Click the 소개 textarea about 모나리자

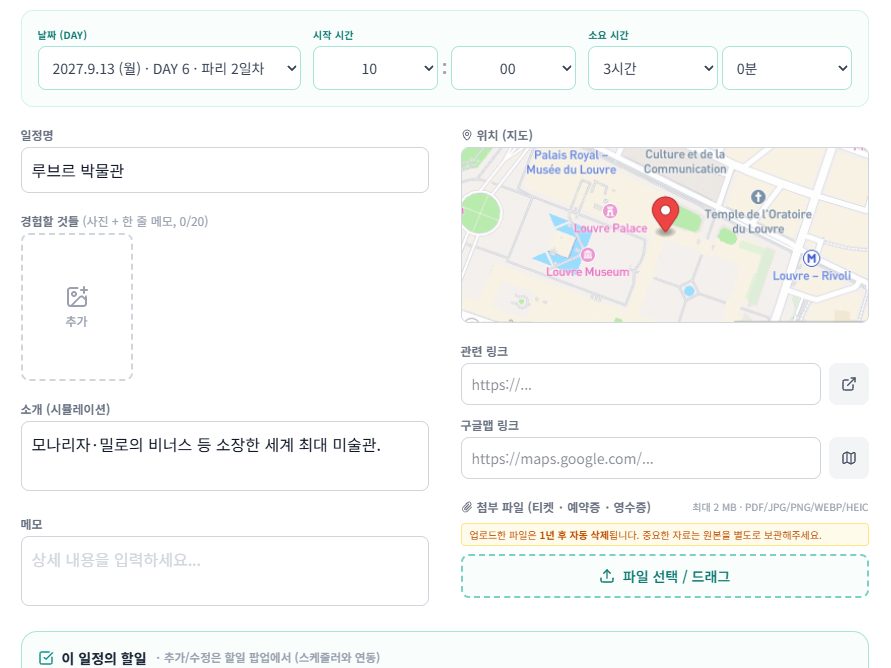224,456
